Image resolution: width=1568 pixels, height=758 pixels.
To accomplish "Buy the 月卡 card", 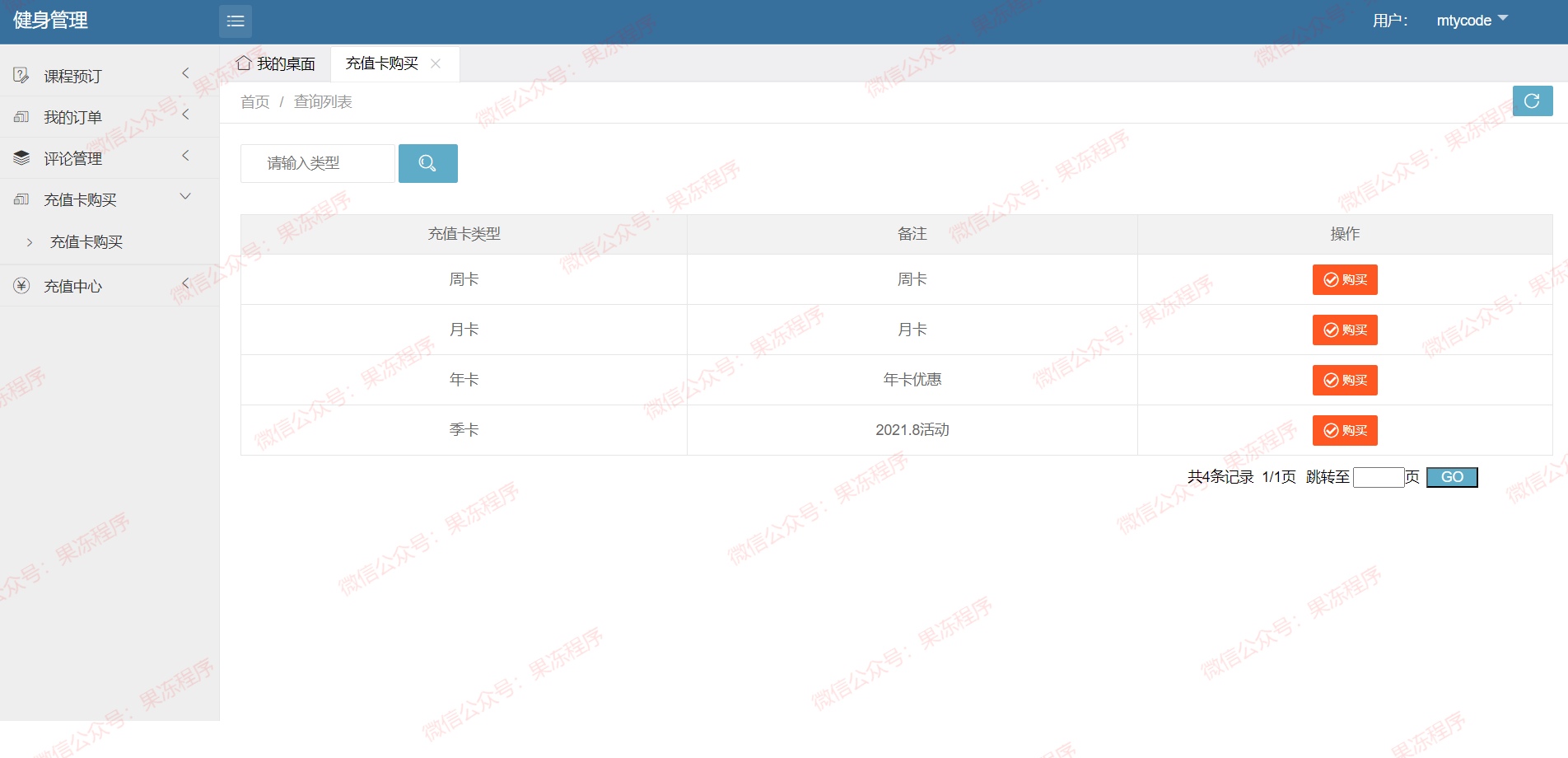I will click(x=1345, y=330).
